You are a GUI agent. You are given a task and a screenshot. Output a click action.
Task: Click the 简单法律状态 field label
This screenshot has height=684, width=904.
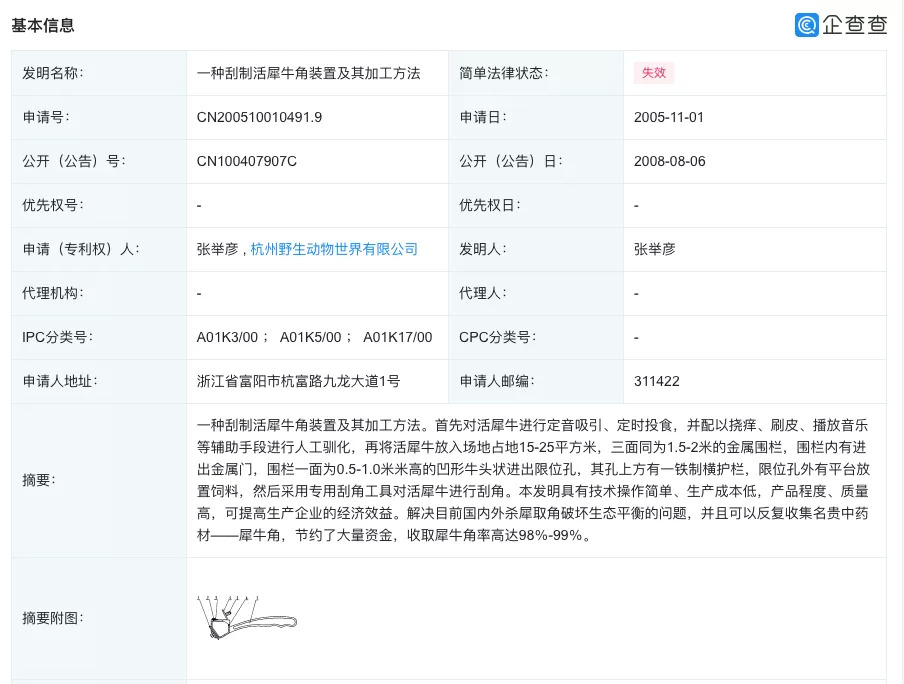tap(503, 73)
